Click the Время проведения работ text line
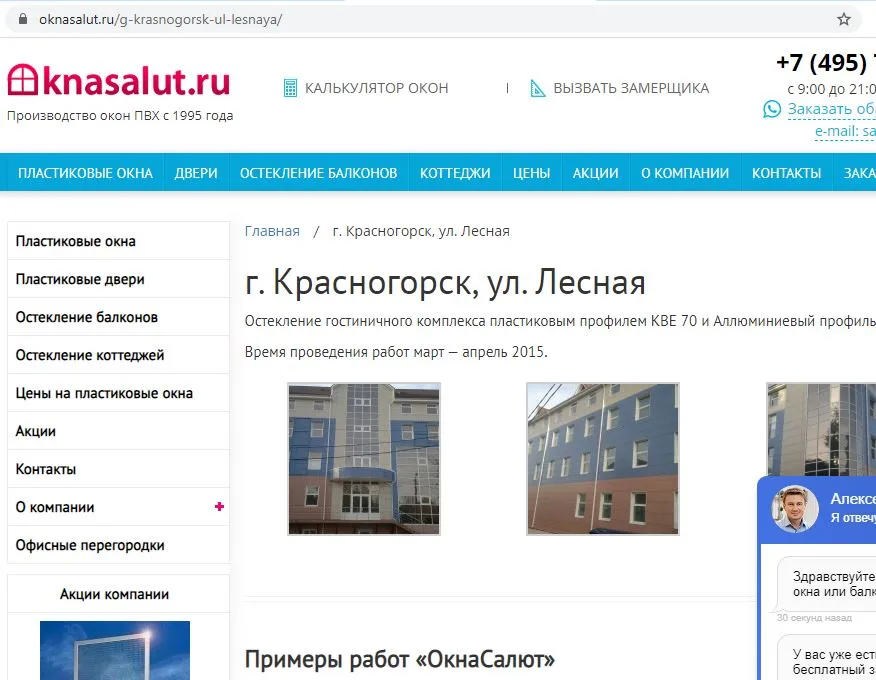Viewport: 876px width, 680px height. point(396,352)
